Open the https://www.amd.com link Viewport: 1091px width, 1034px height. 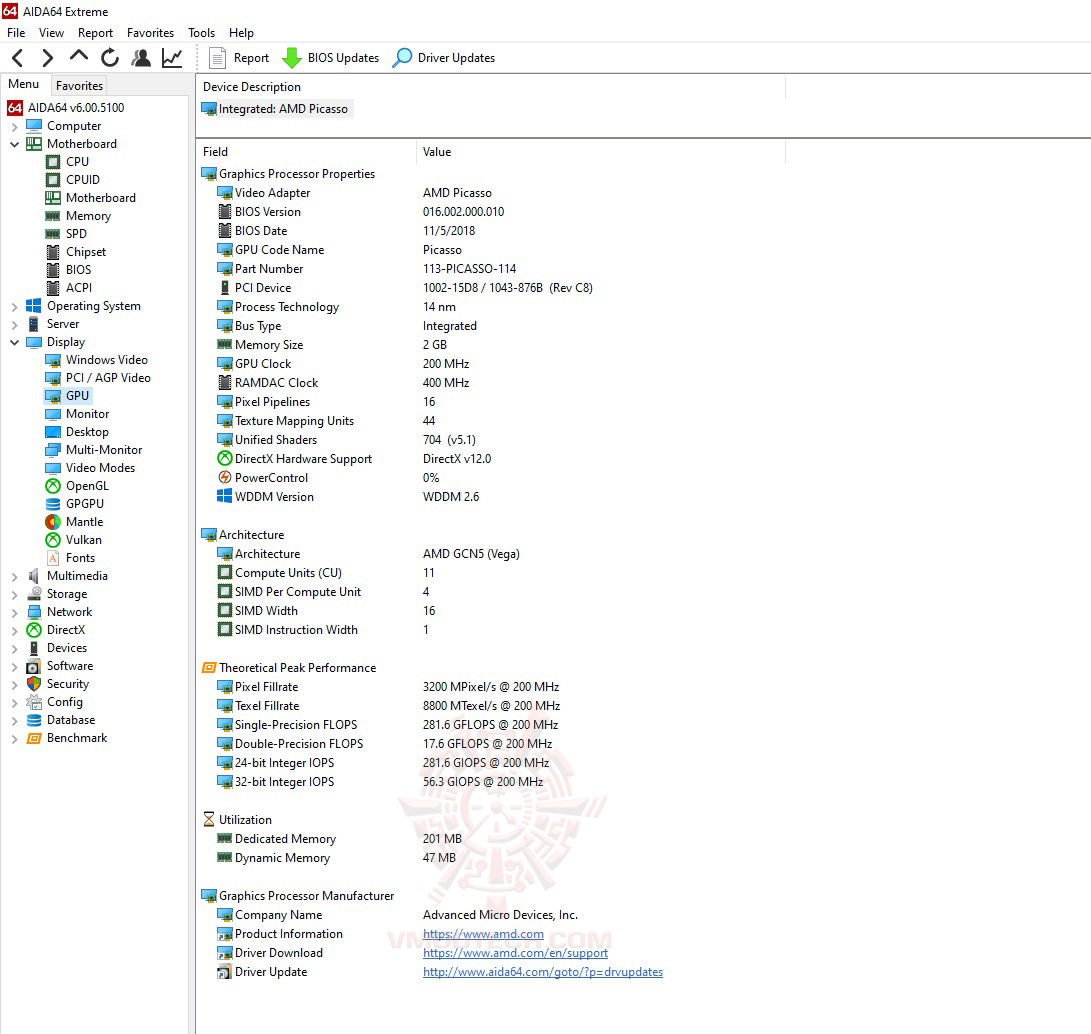pyautogui.click(x=484, y=934)
